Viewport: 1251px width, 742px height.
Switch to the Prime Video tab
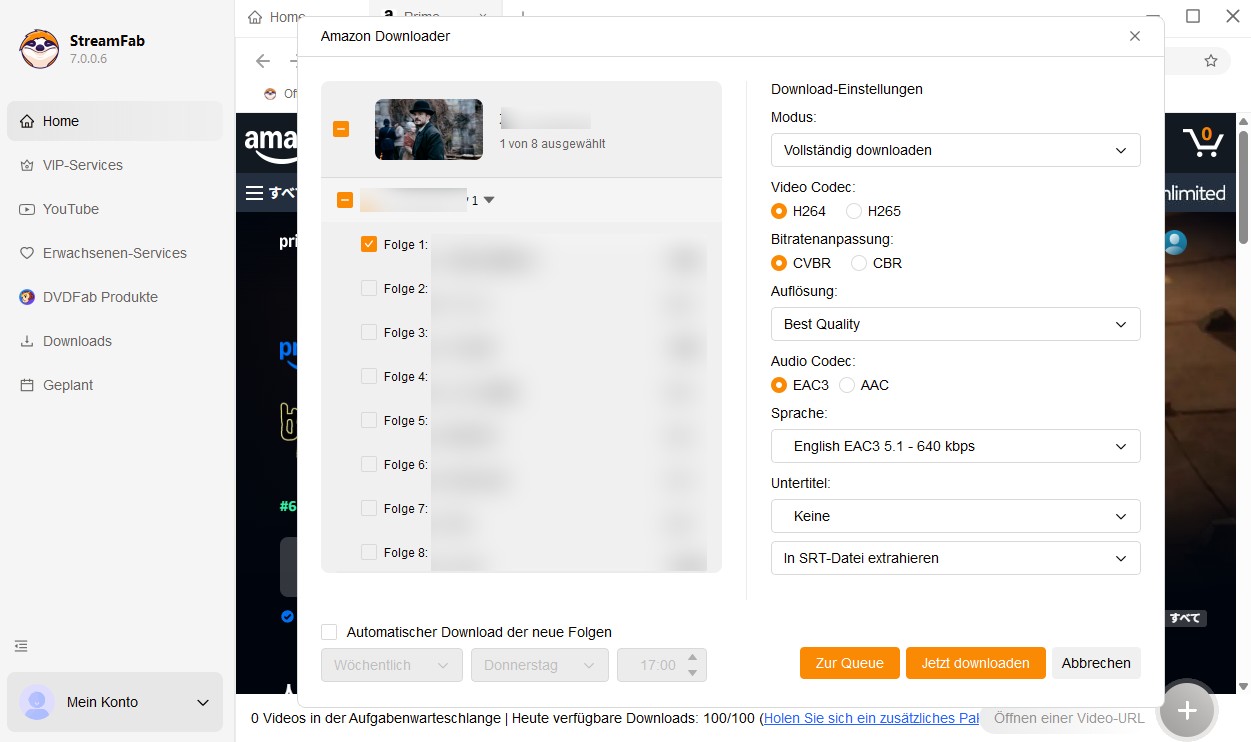420,16
